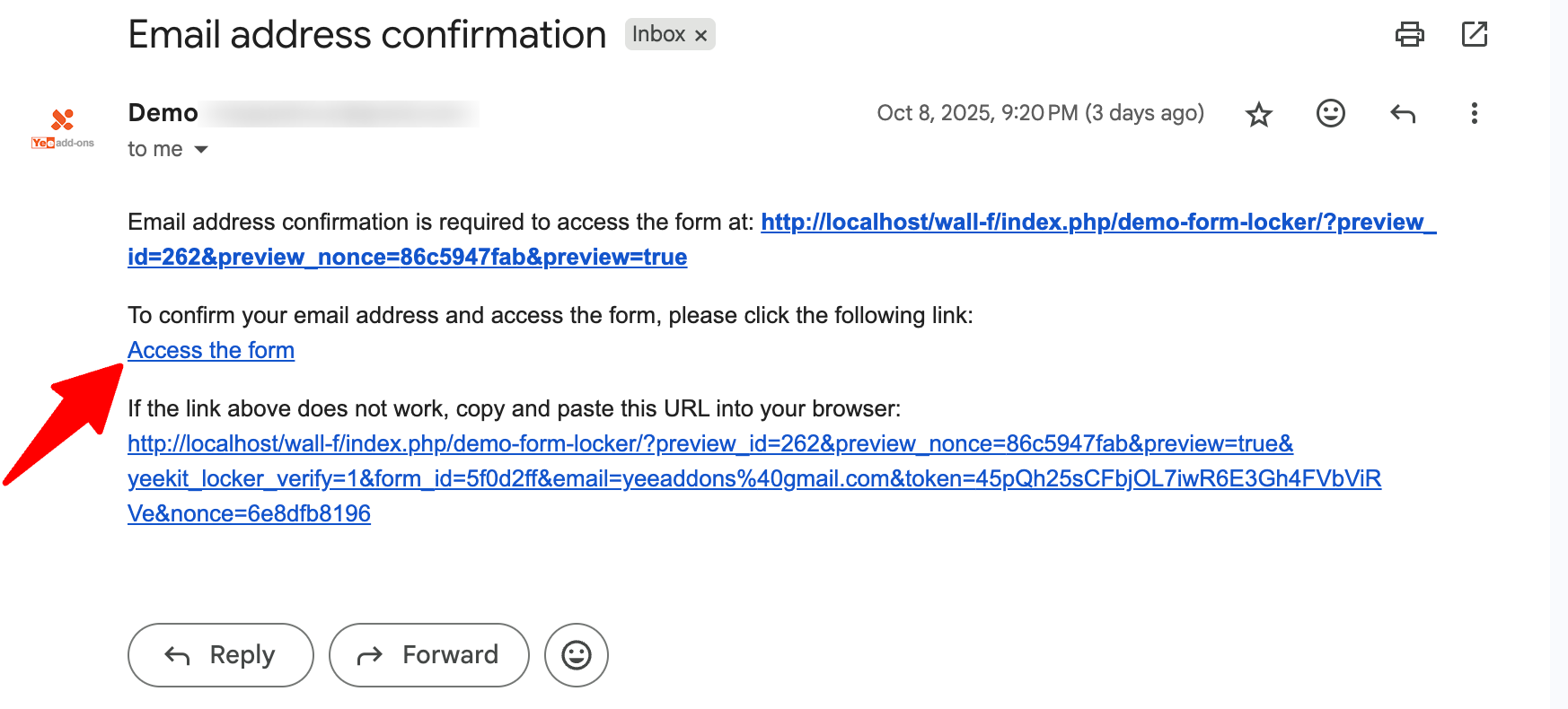Click the sender name "Demo"
1568x709 pixels.
[163, 113]
